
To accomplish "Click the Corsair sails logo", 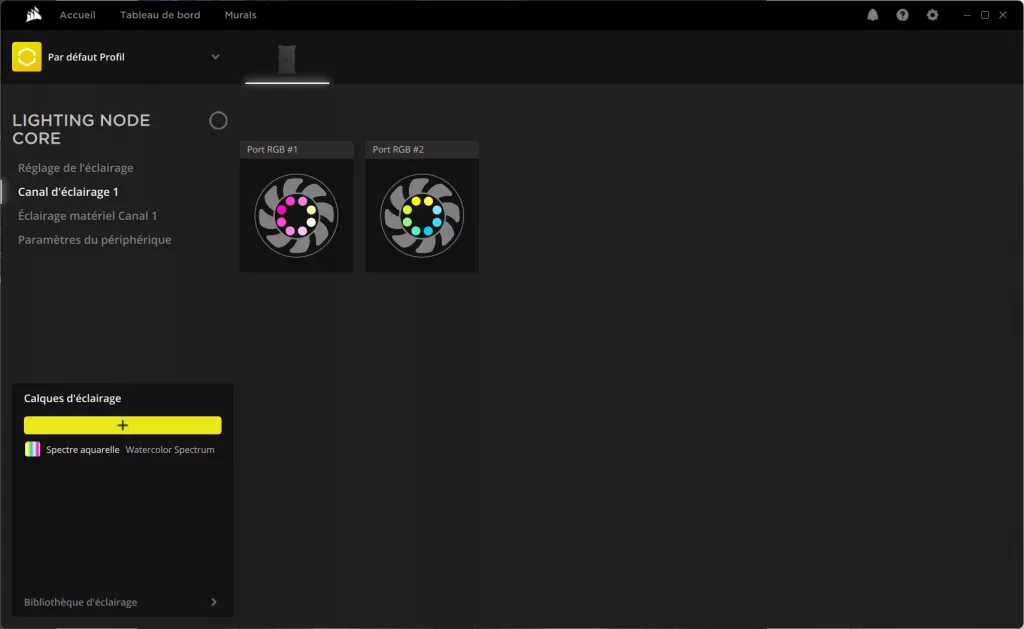I will 33,14.
